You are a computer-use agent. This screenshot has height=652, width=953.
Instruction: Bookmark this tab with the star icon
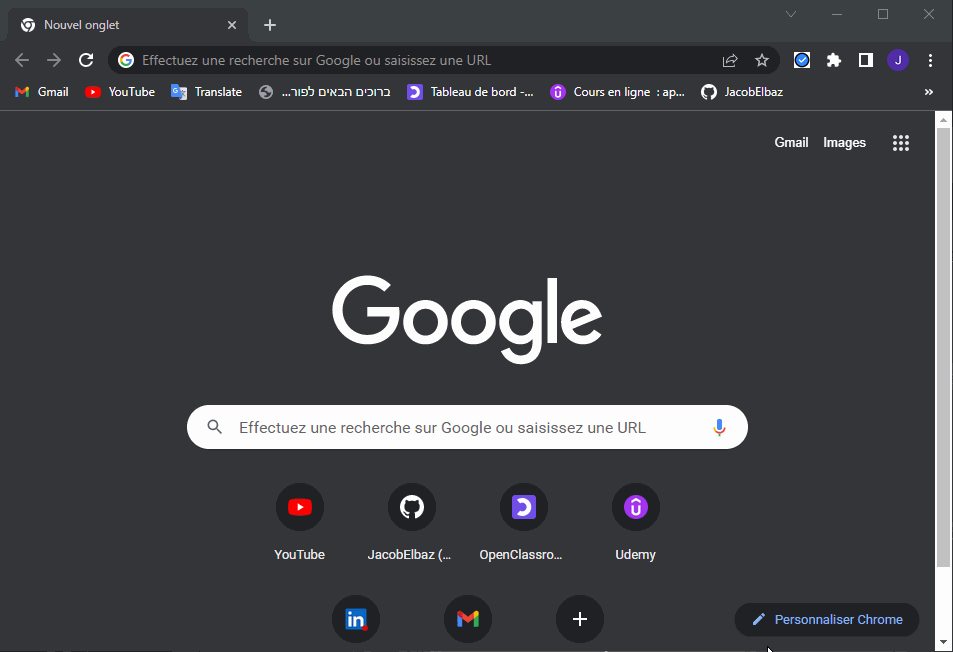coord(762,60)
